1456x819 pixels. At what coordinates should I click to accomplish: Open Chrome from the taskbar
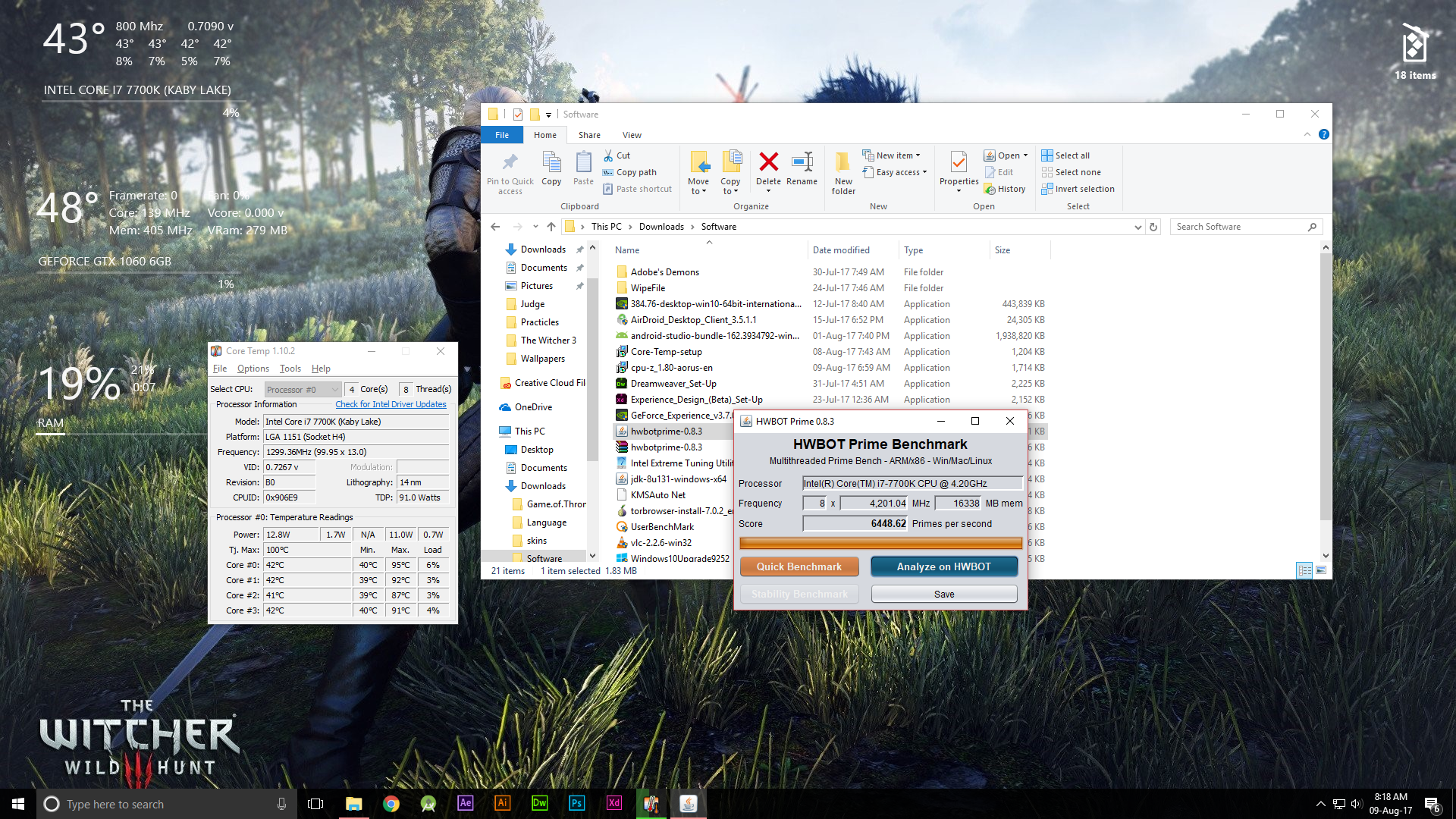tap(391, 804)
